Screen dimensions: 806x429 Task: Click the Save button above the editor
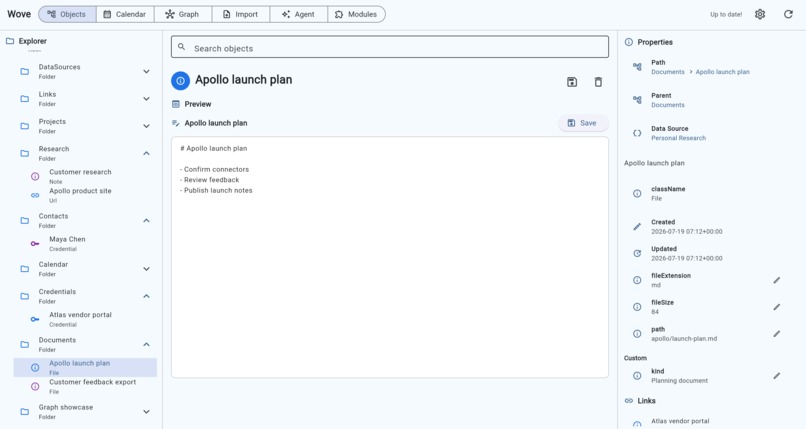pyautogui.click(x=582, y=123)
